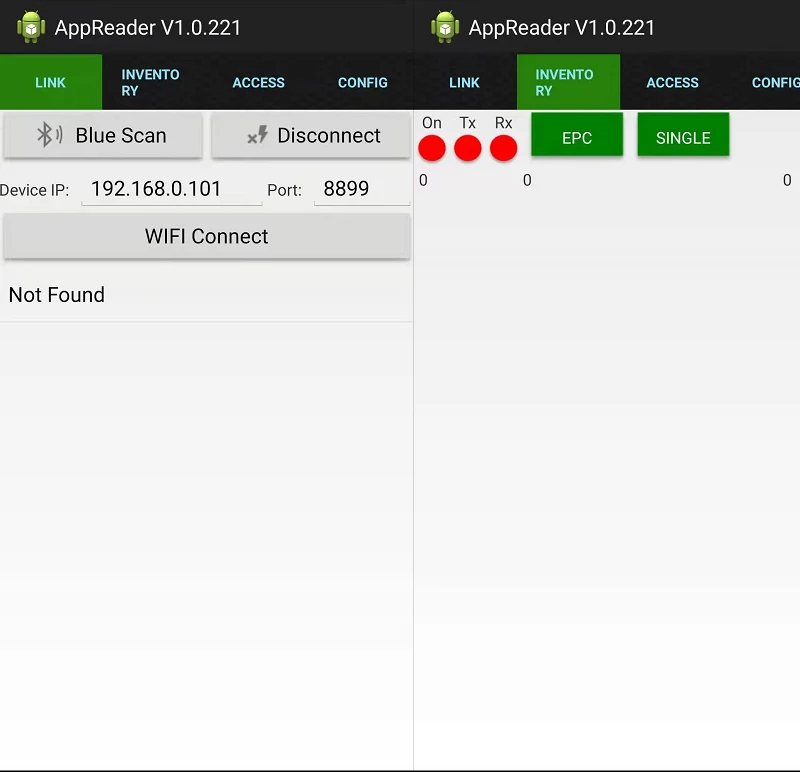The image size is (800, 772).
Task: Tap the green SINGLE button
Action: coord(683,135)
